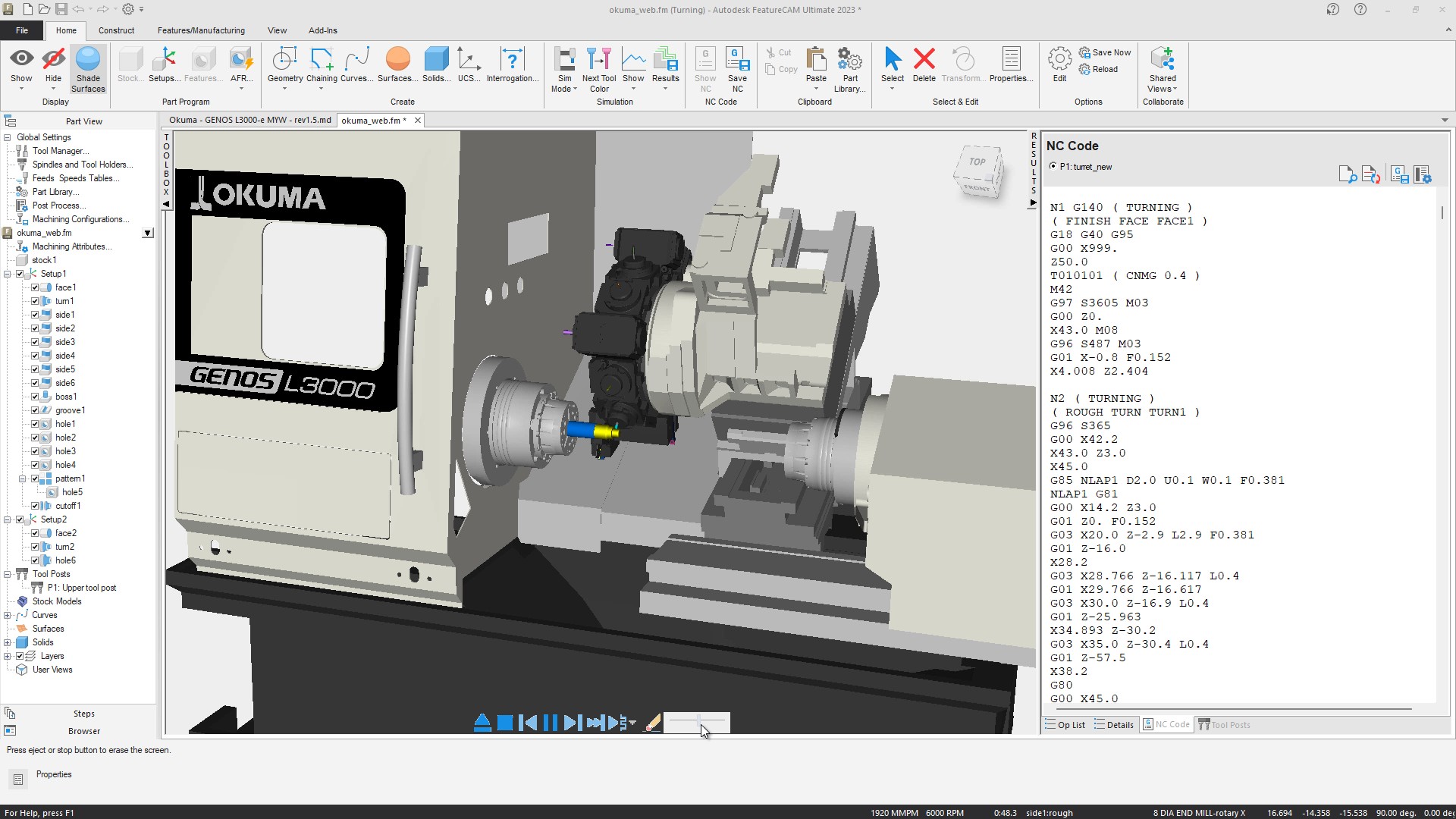Uncheck the face1 feature checkbox
The image size is (1456, 819).
(x=35, y=287)
